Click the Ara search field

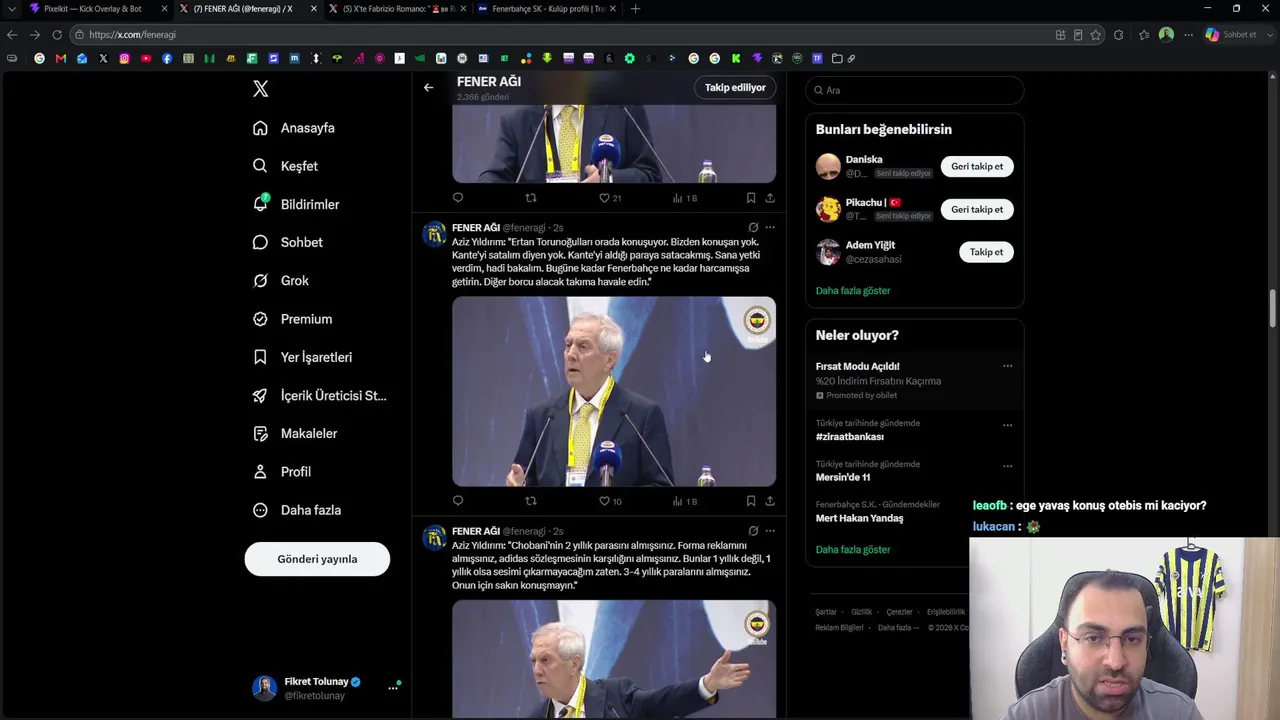coord(914,90)
